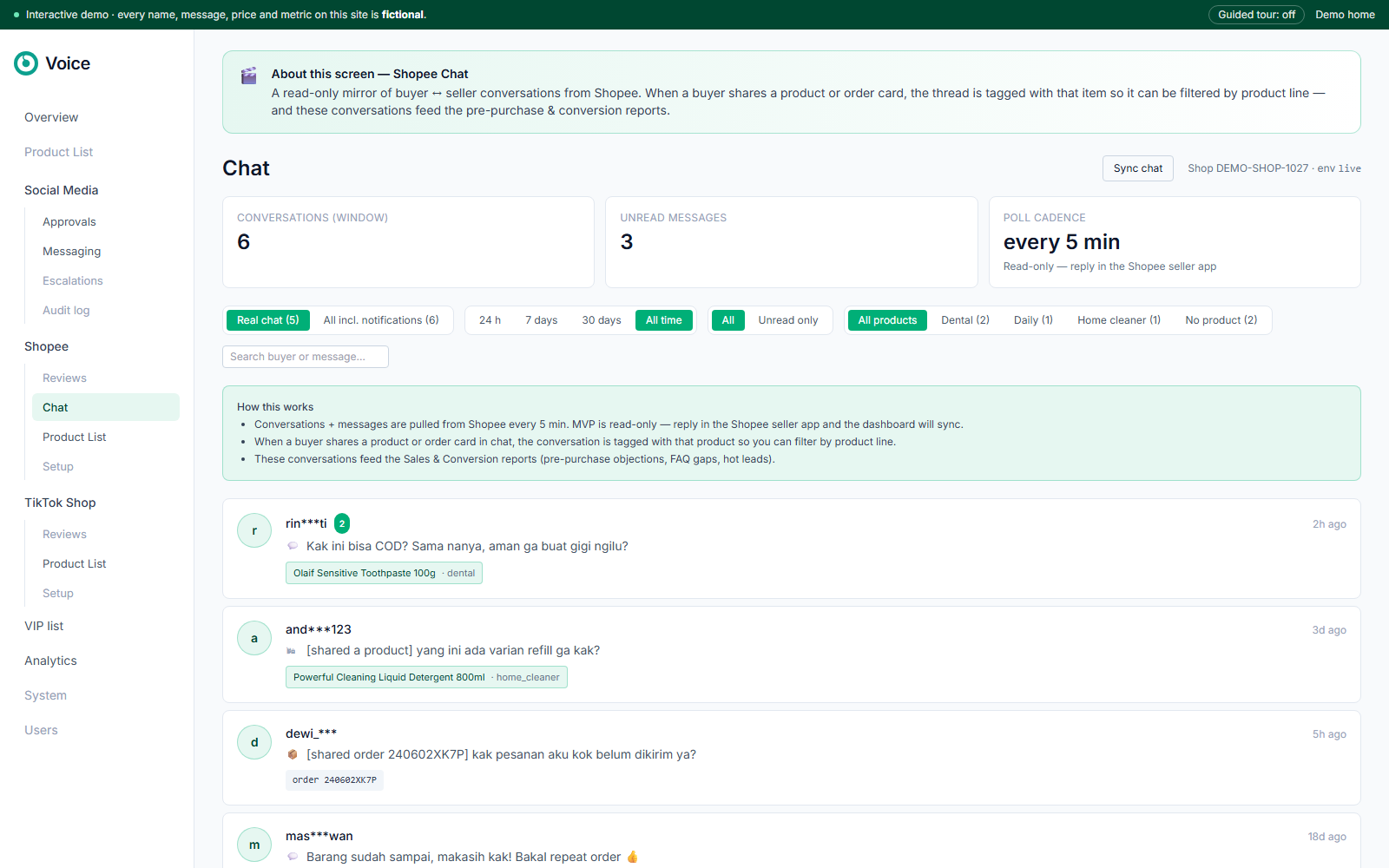
Task: Open Chat under Shopee
Action: [106, 407]
